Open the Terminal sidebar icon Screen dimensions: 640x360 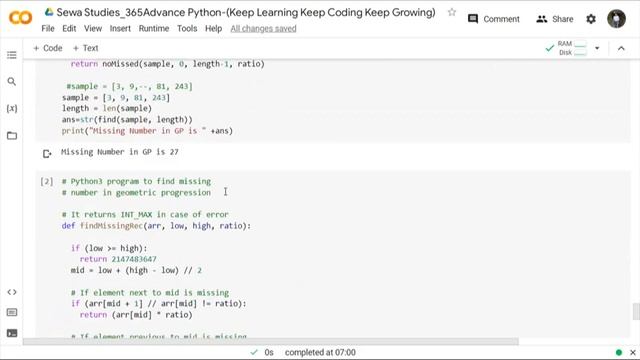click(12, 333)
